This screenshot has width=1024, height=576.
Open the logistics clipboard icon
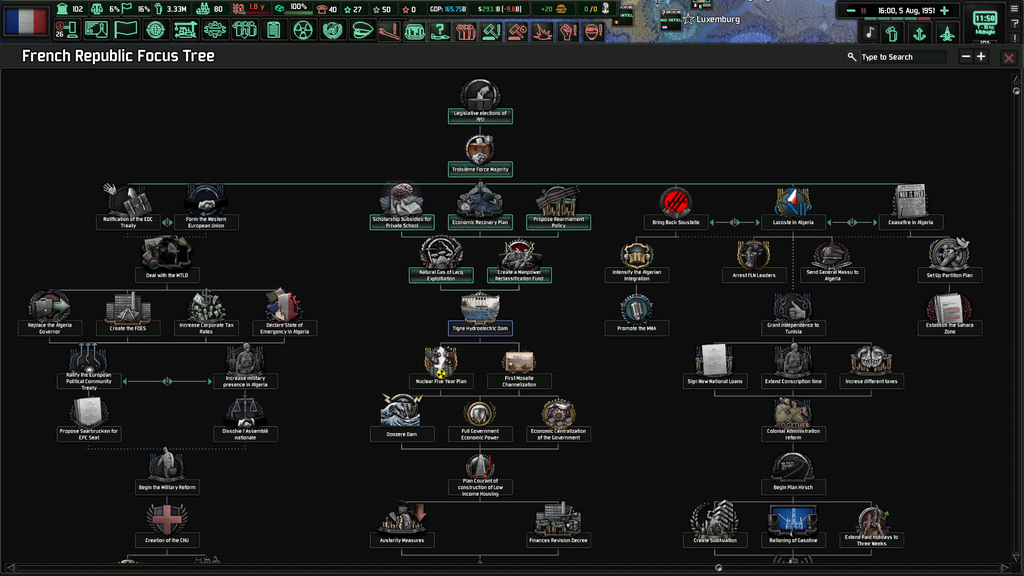(x=274, y=30)
